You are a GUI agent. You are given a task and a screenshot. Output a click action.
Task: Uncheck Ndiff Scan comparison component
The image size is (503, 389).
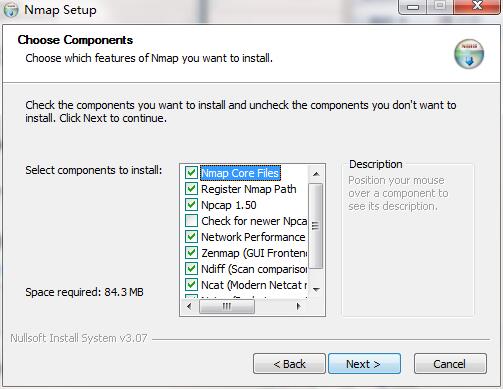pyautogui.click(x=191, y=269)
